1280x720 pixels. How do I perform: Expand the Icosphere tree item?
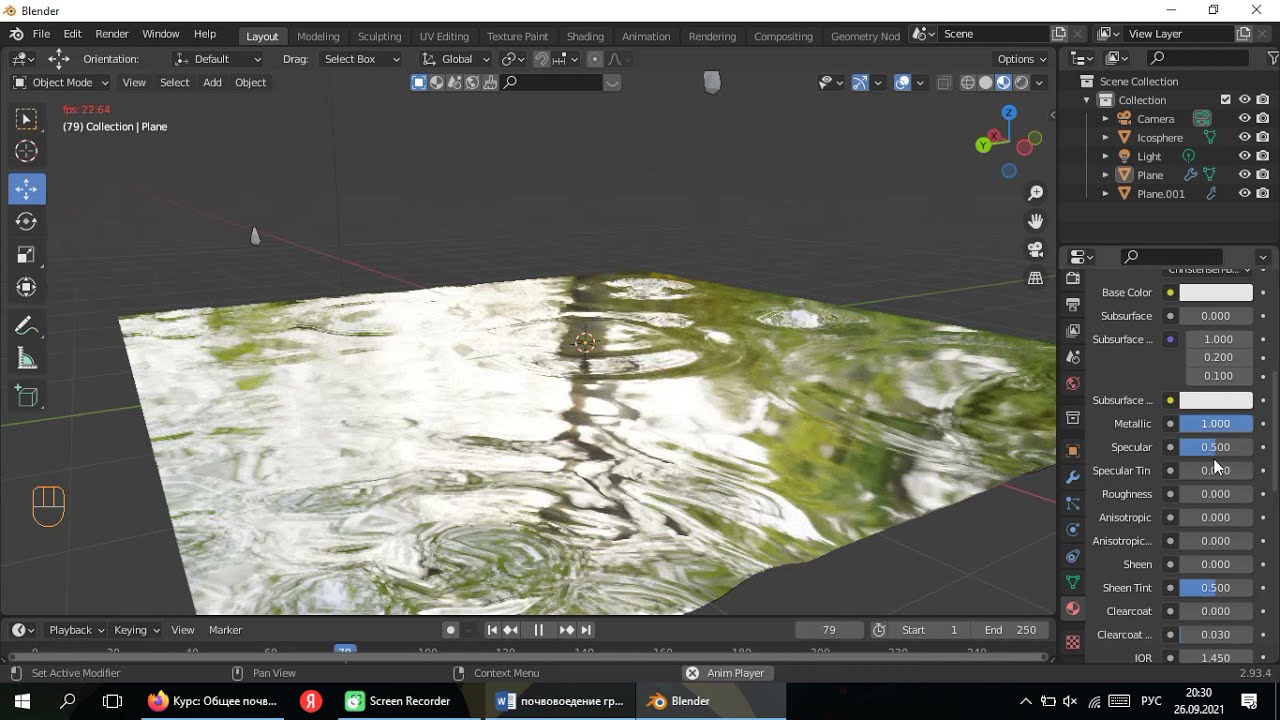tap(1105, 137)
